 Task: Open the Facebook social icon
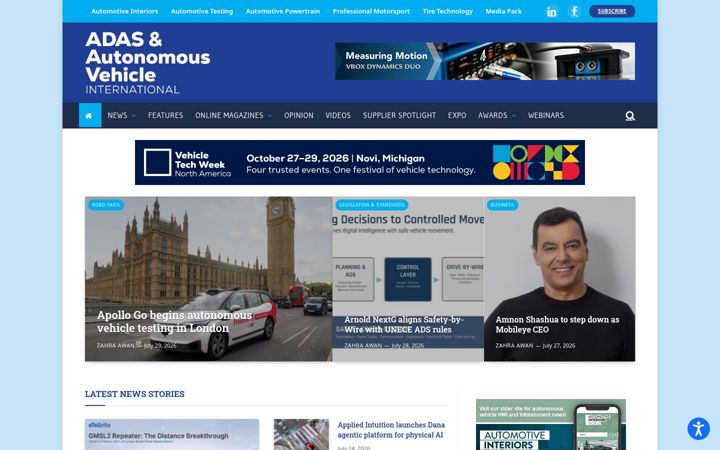pos(574,11)
